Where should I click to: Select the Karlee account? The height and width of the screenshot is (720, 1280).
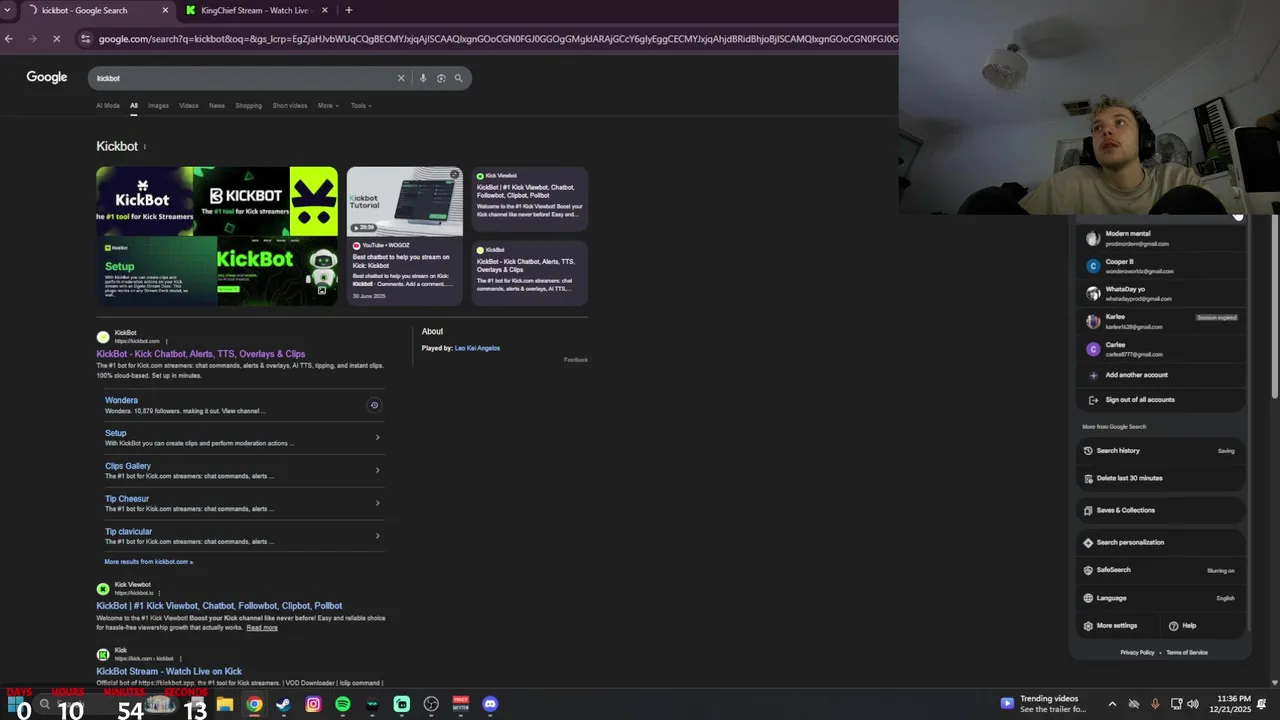1162,321
